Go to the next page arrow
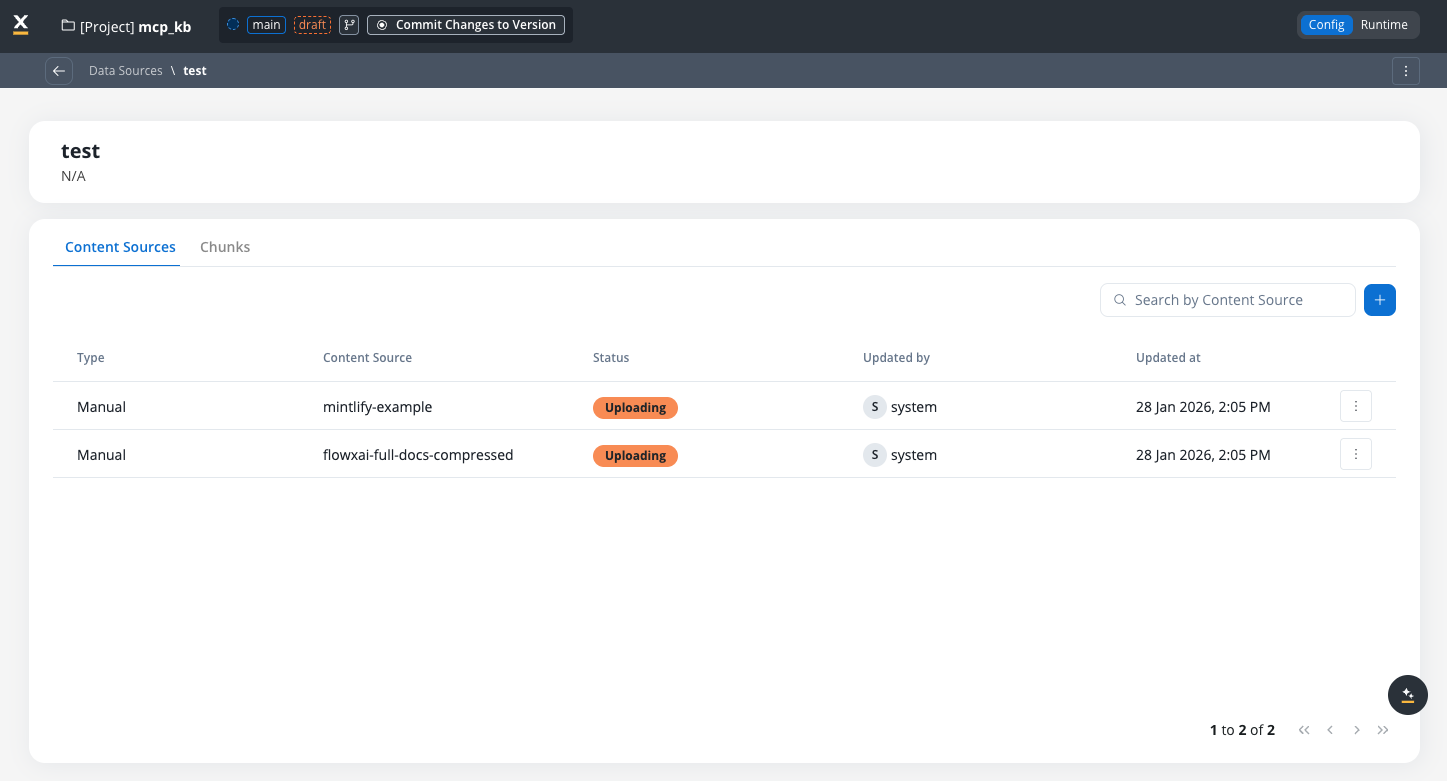1447x781 pixels. (1356, 730)
